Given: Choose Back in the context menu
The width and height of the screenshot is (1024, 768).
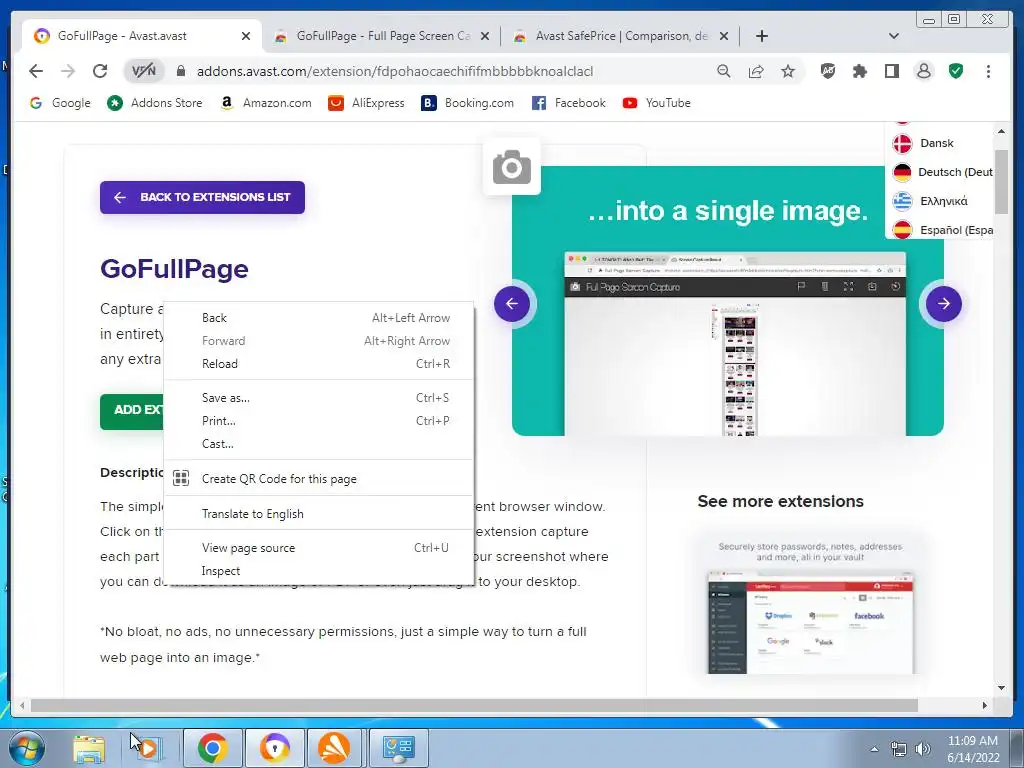Looking at the screenshot, I should click(319, 318).
